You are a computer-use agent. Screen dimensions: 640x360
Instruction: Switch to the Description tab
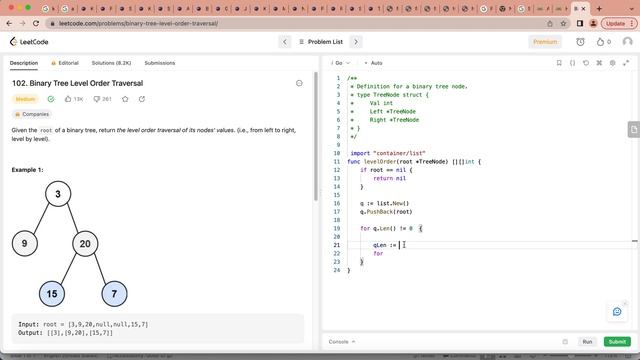click(x=24, y=63)
